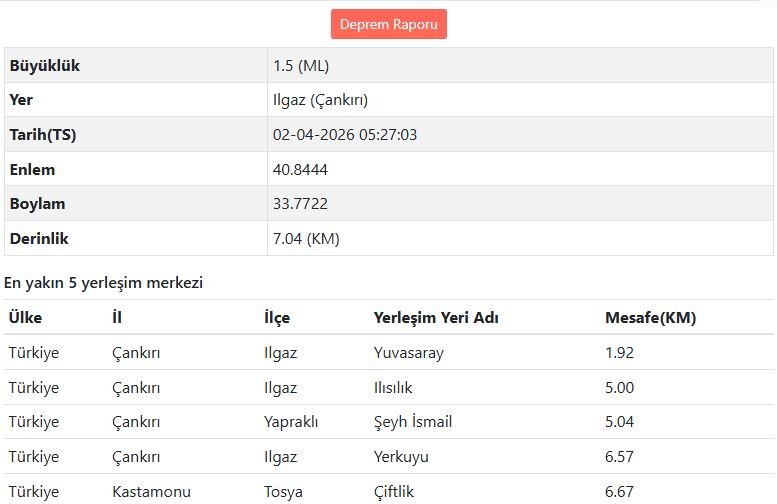
Task: Click the Deprem Raporu button
Action: click(388, 24)
